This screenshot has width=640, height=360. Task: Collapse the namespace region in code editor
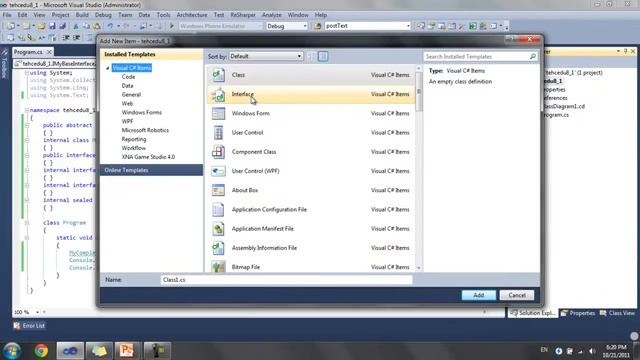tap(27, 110)
